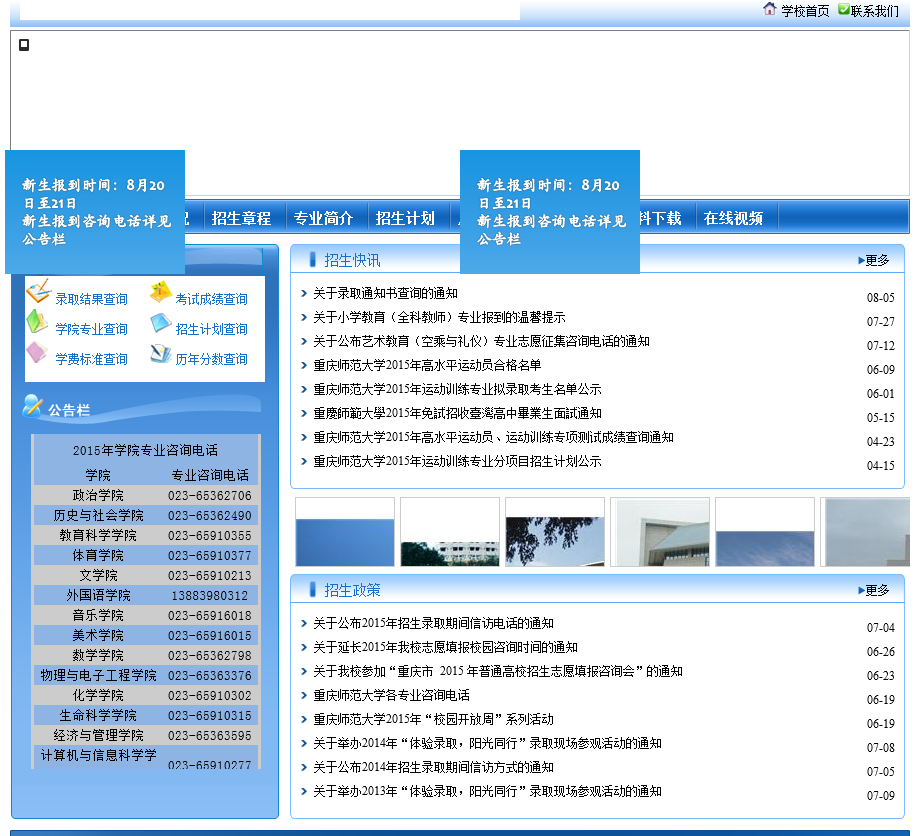
Task: Click the thumbnail showing trees and a white building
Action: pos(450,532)
